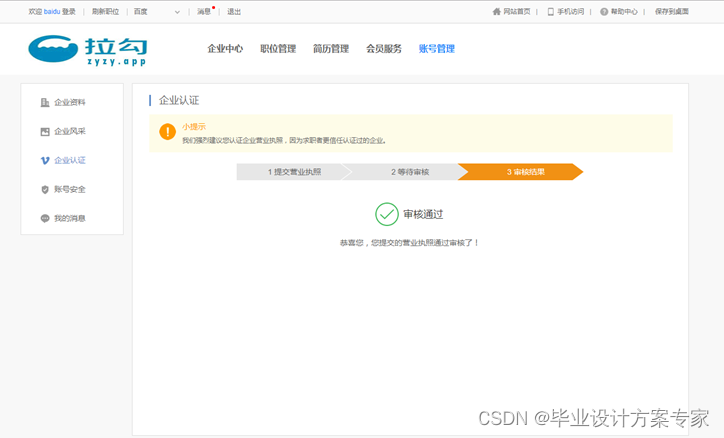Click the tip sentence about 营业执照 certification

[284, 140]
